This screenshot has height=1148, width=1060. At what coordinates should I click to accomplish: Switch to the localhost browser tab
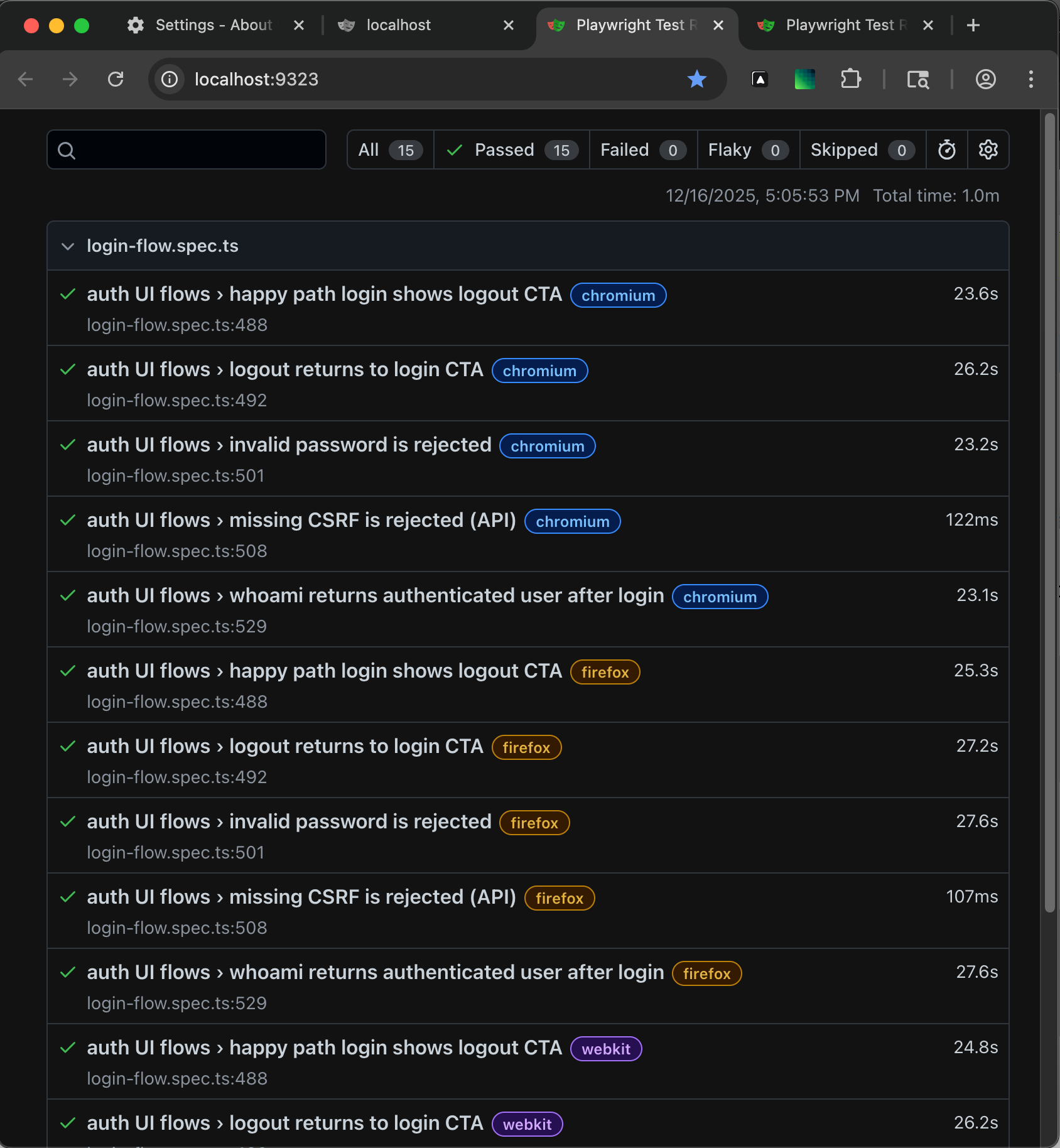[x=399, y=25]
